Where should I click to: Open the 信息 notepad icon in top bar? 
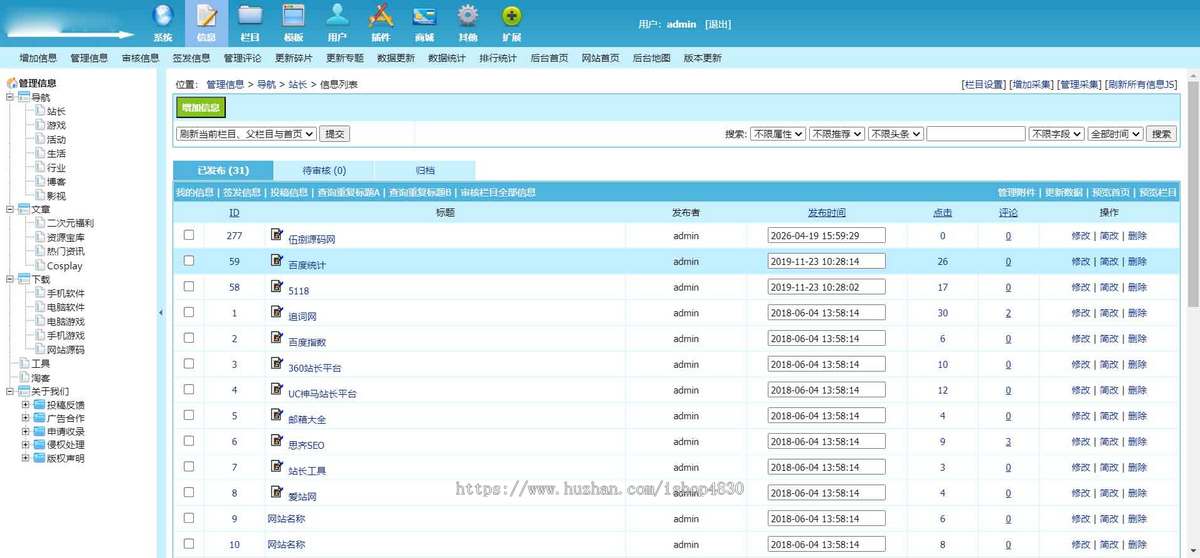(x=207, y=16)
